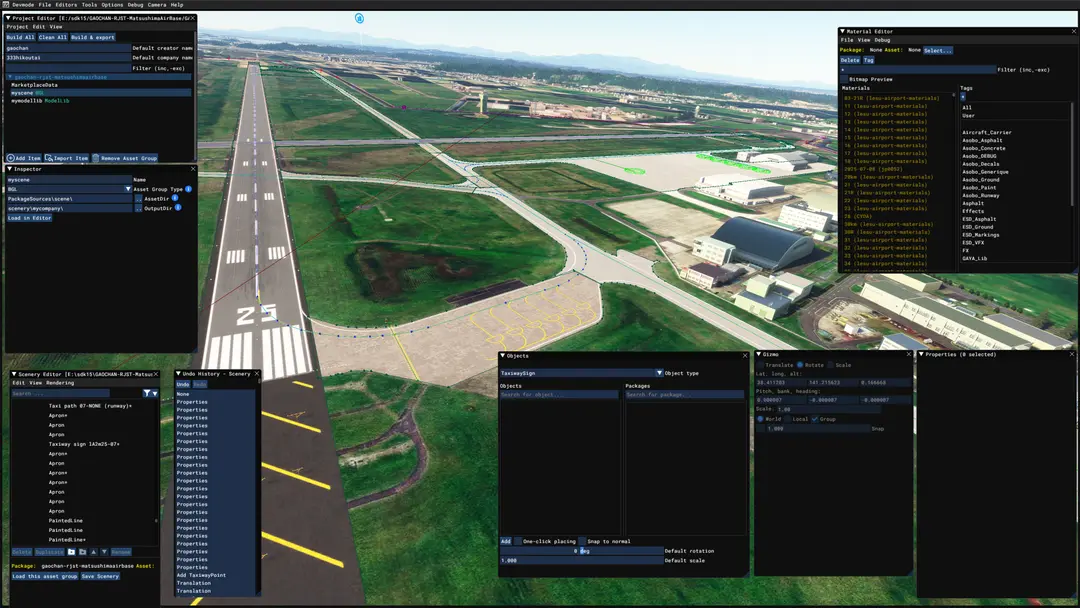Collapse the Material Editor panel
The width and height of the screenshot is (1080, 608).
[x=842, y=32]
